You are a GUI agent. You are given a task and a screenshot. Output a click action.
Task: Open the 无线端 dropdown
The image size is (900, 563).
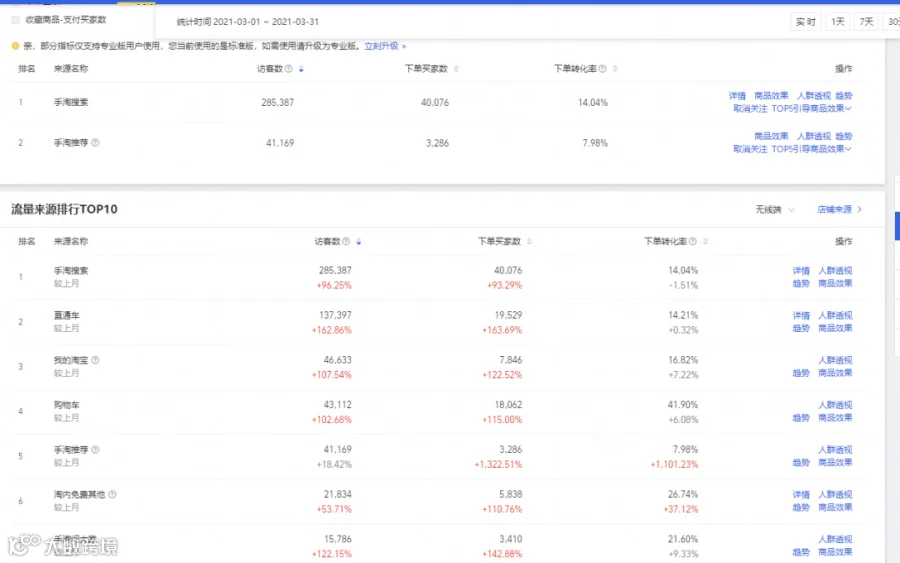pos(774,210)
